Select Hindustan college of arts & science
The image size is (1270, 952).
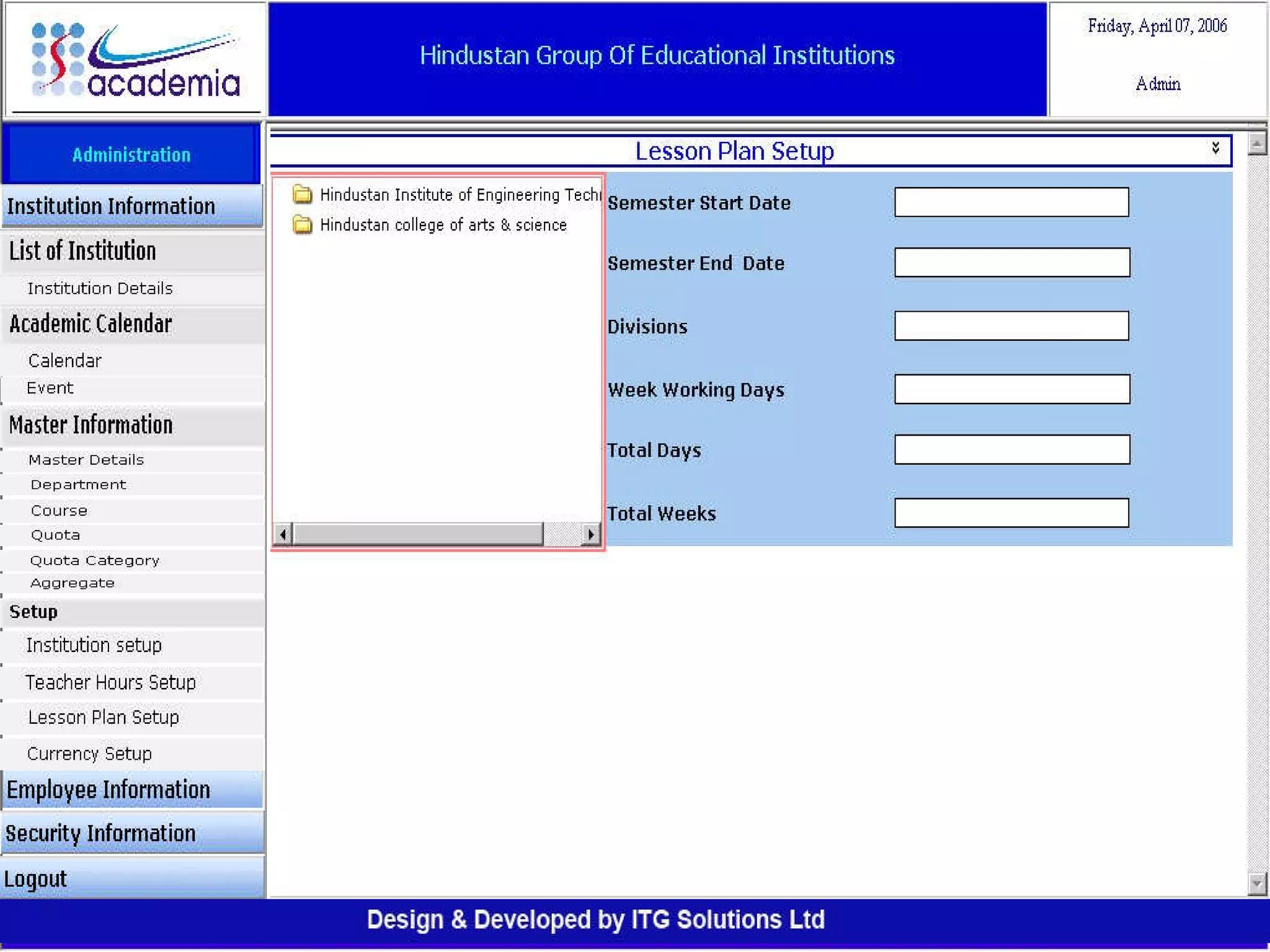tap(443, 225)
